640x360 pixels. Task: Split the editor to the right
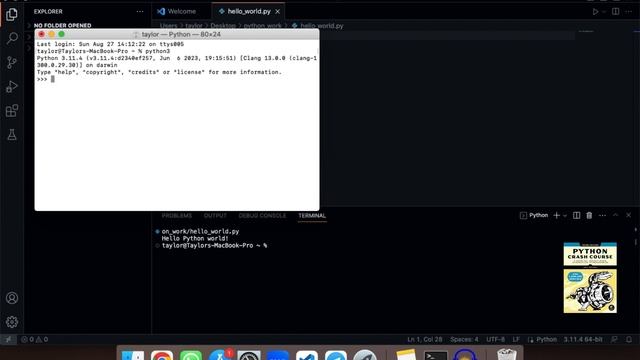[616, 11]
